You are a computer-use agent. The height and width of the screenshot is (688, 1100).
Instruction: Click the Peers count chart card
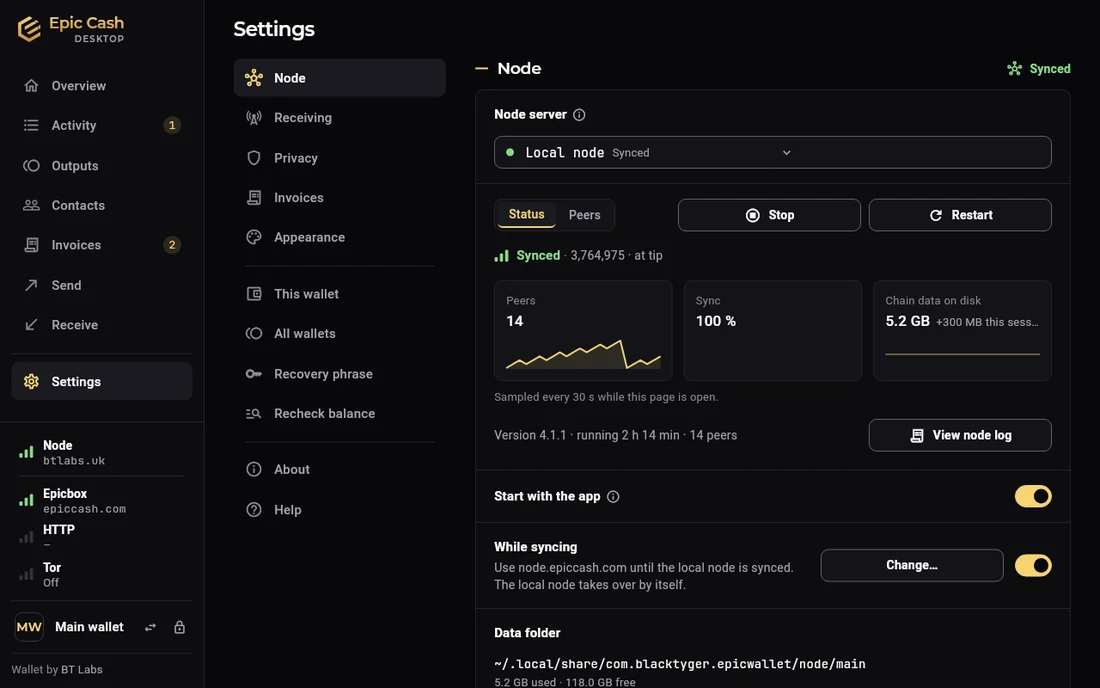click(583, 330)
